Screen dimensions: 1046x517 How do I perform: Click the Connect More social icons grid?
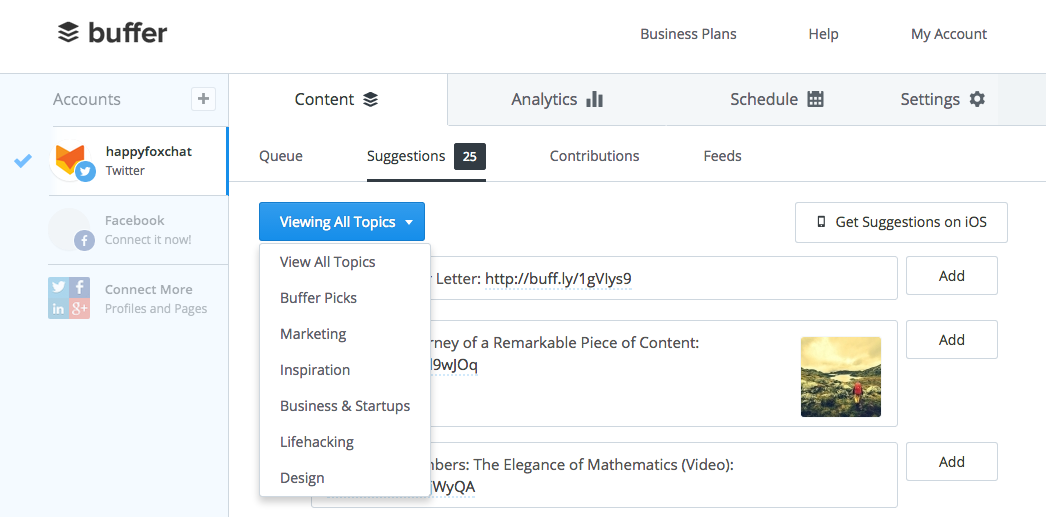click(69, 298)
